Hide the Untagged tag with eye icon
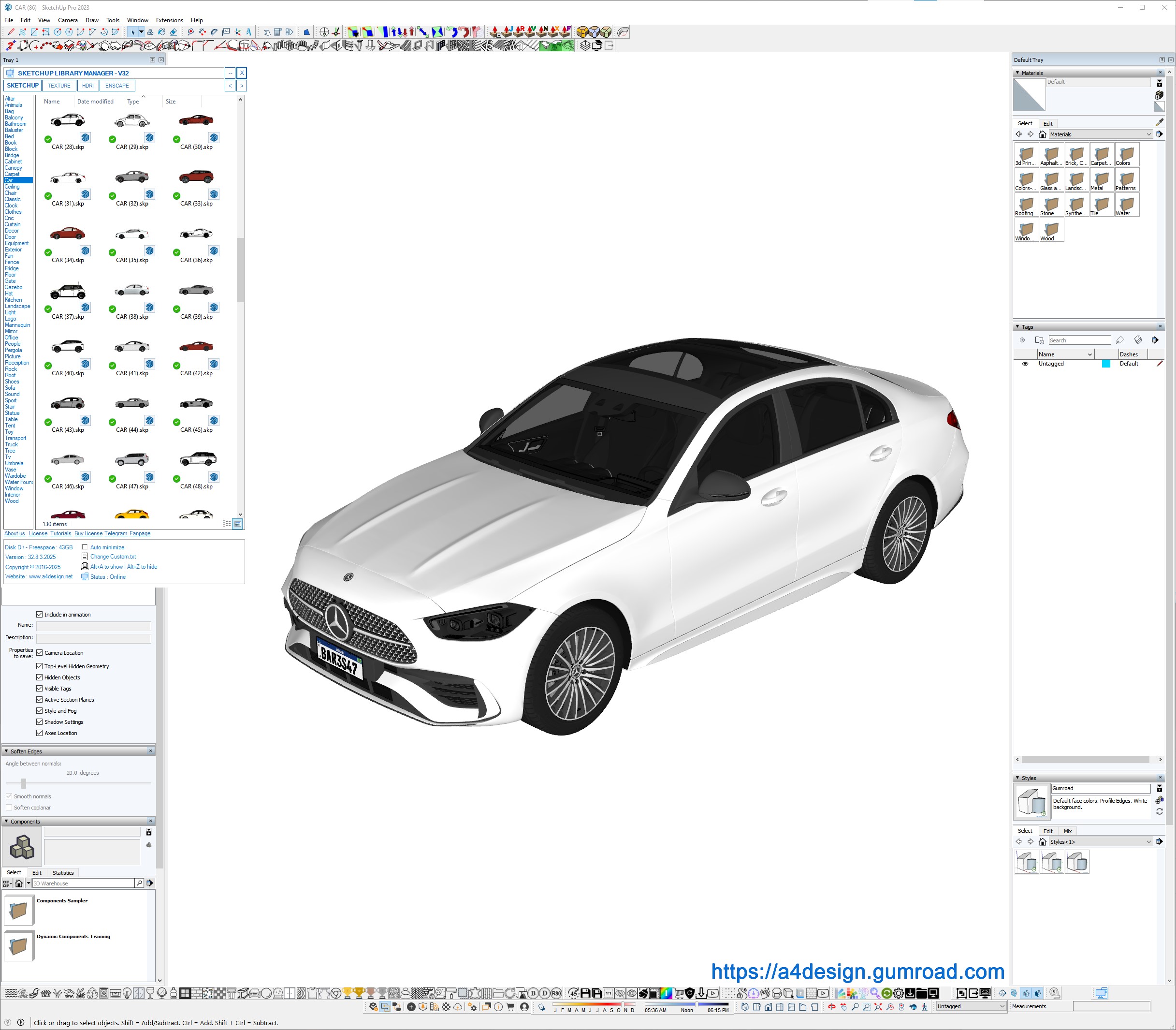Image resolution: width=1176 pixels, height=1030 pixels. (1025, 364)
